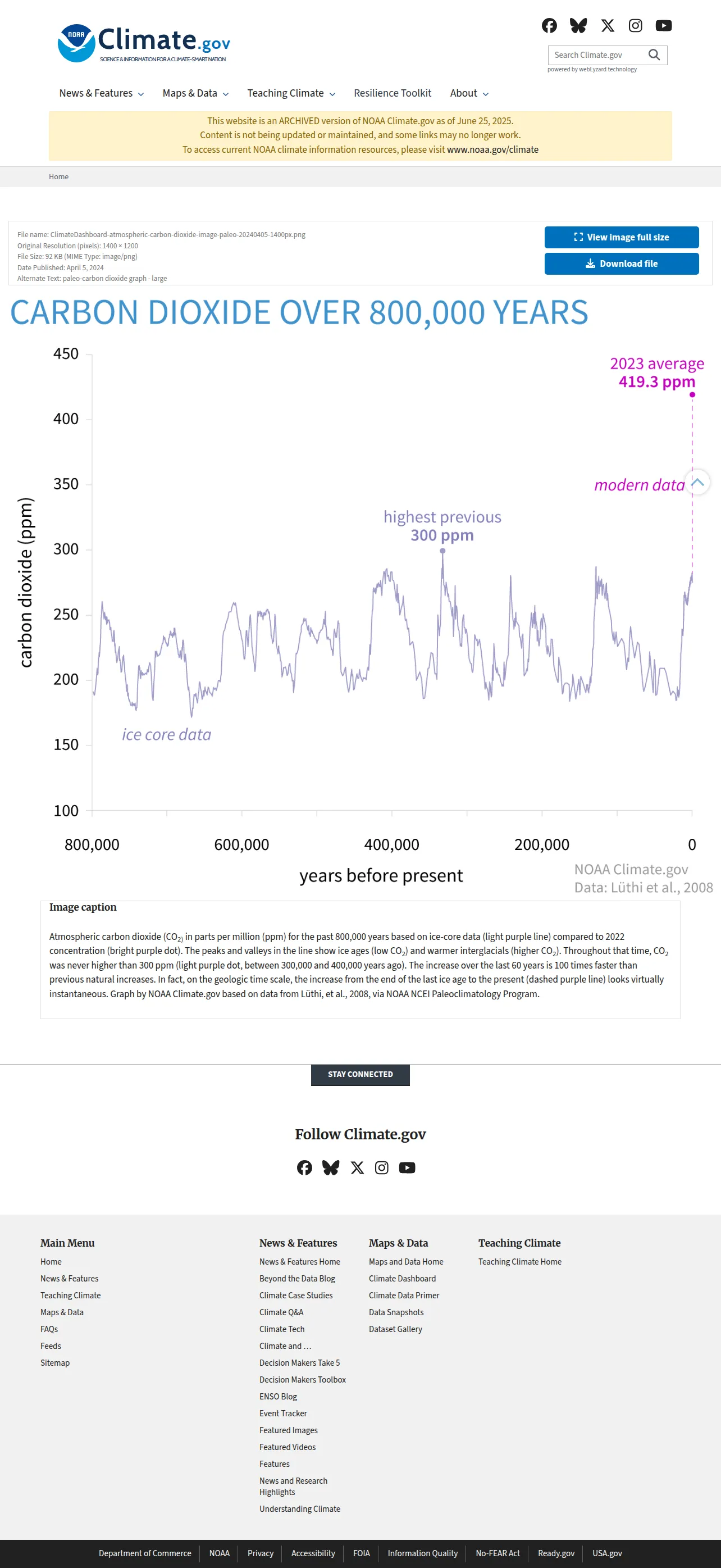Expand the About dropdown menu
The image size is (721, 1568).
pos(469,93)
